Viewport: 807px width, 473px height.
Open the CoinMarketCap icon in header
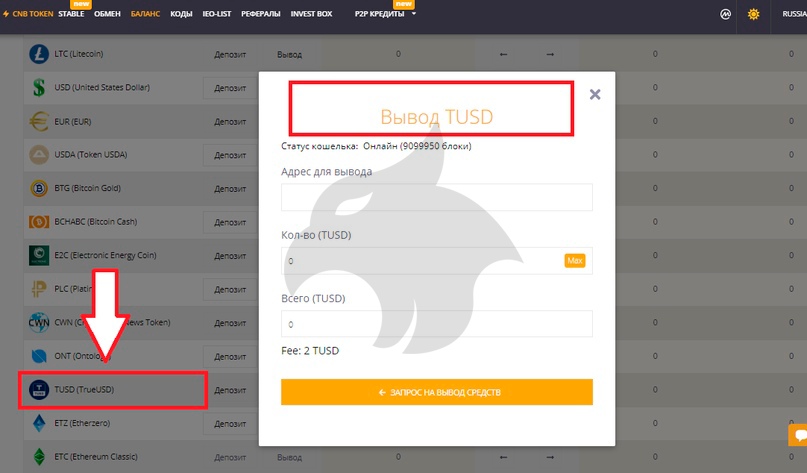[726, 15]
